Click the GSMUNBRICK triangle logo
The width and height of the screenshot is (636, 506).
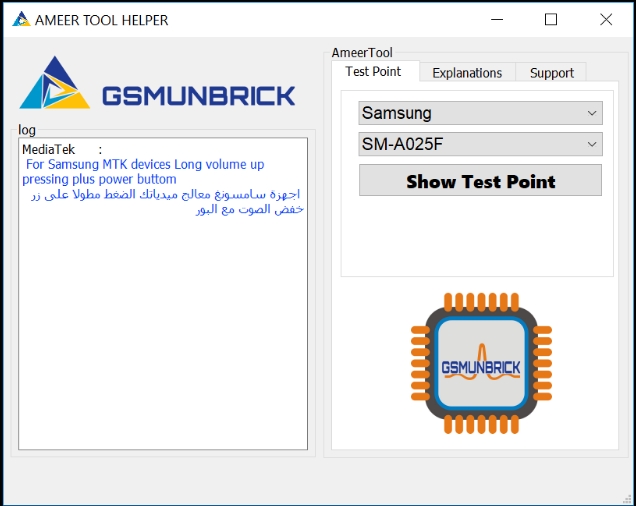55,83
